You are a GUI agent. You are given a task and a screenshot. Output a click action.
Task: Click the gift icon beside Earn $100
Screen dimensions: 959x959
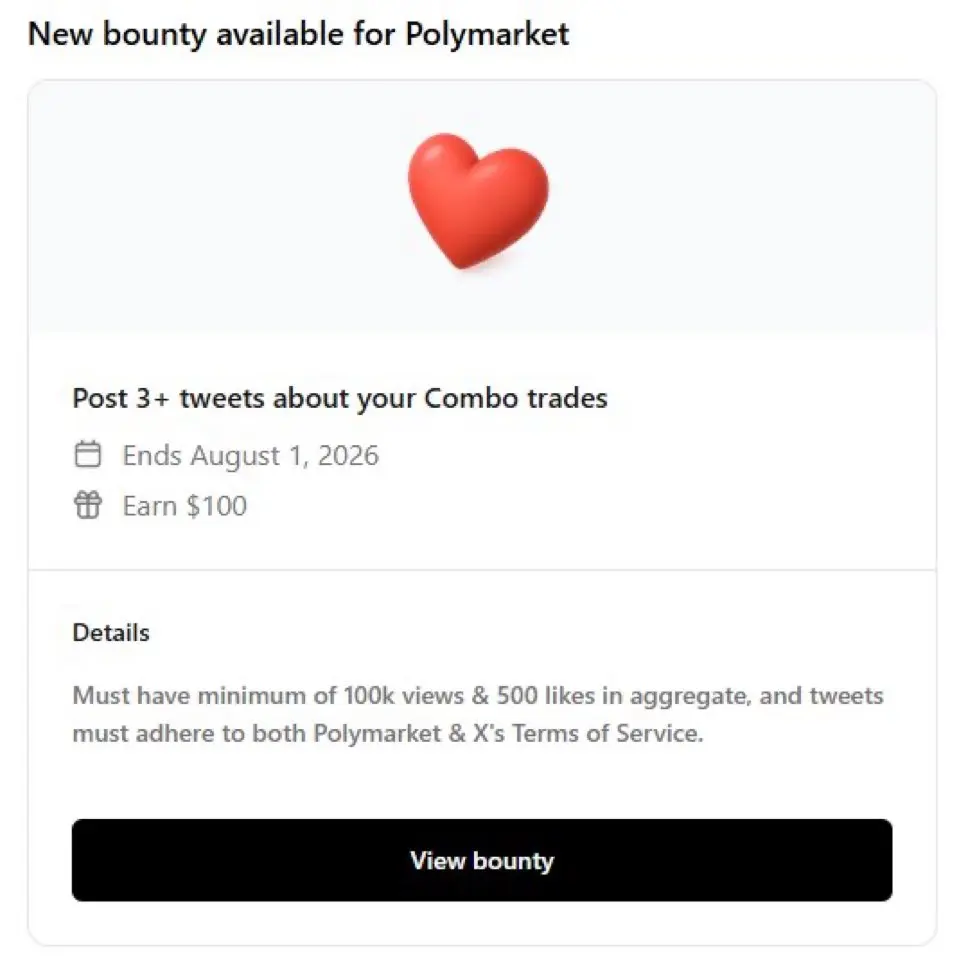coord(88,505)
